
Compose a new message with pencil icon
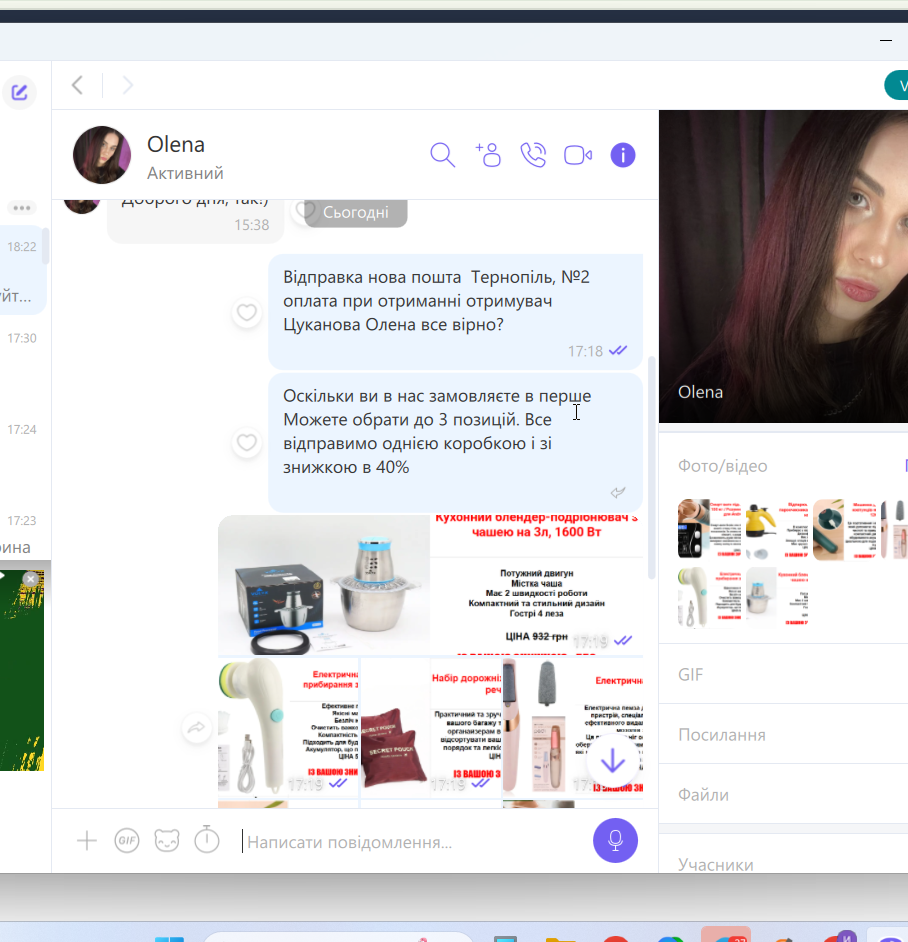click(x=19, y=92)
